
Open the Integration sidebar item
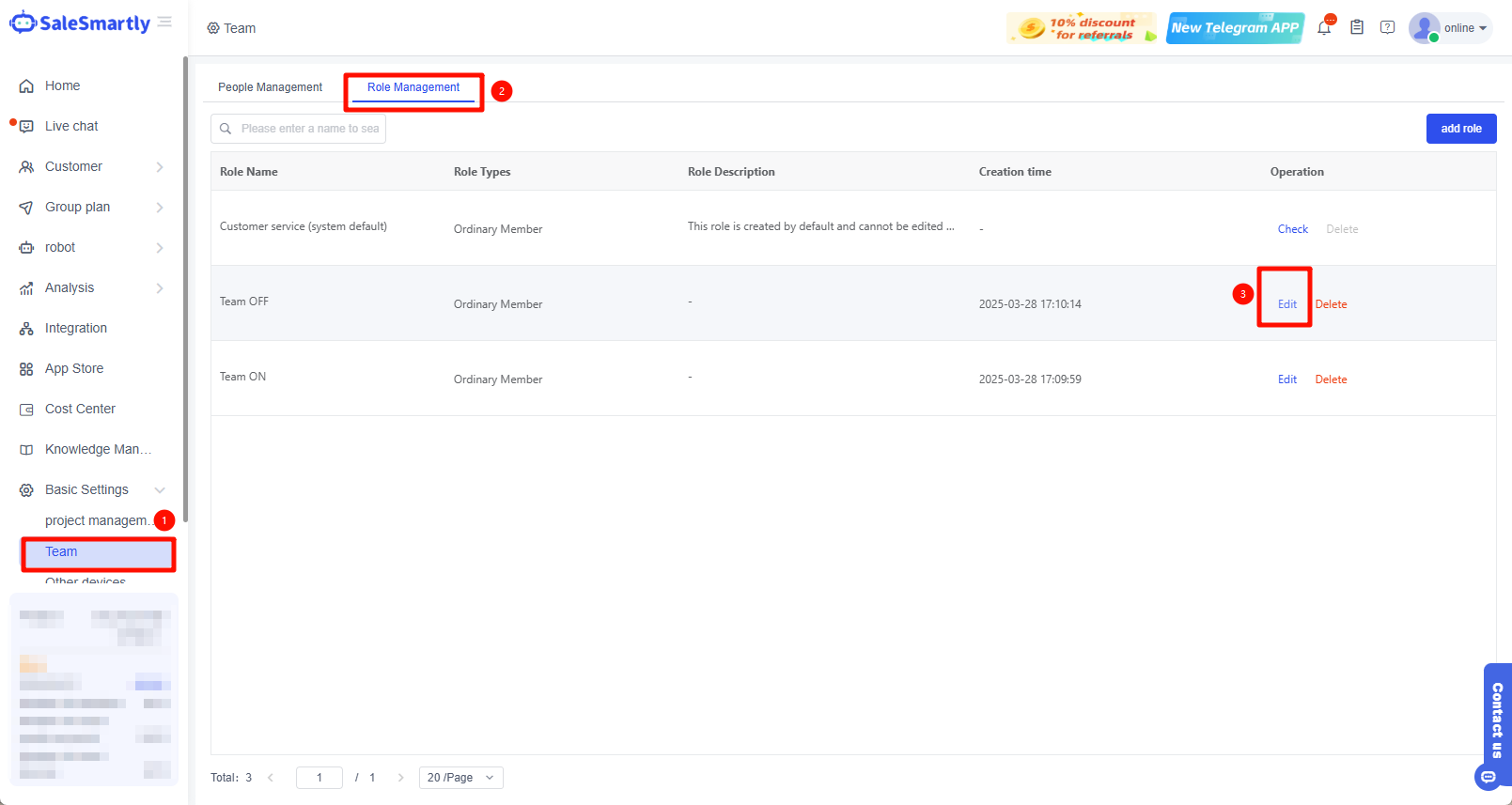(75, 328)
